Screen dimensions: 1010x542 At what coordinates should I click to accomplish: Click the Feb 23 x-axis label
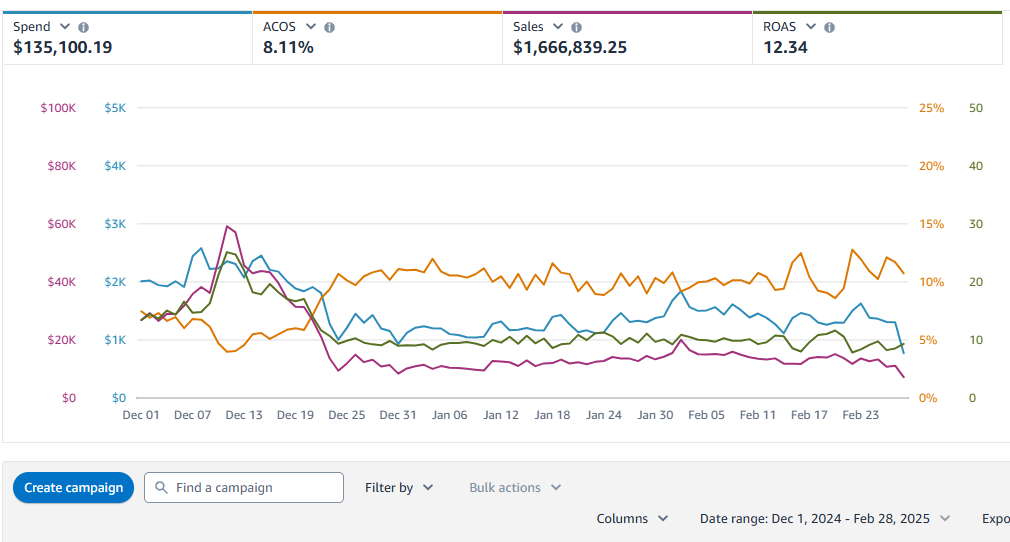pos(861,415)
